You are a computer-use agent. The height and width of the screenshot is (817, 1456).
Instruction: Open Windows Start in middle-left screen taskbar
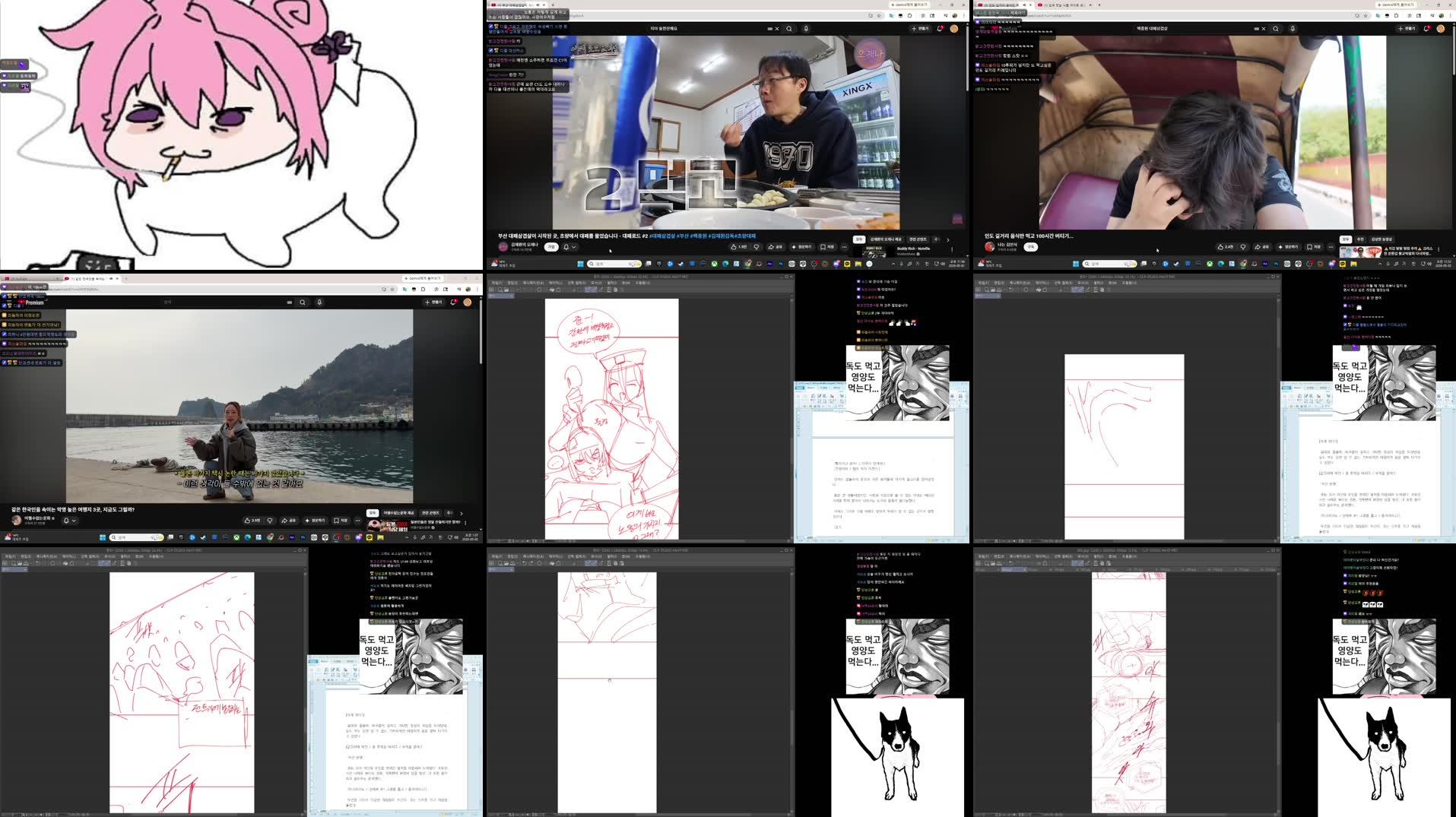coord(103,537)
